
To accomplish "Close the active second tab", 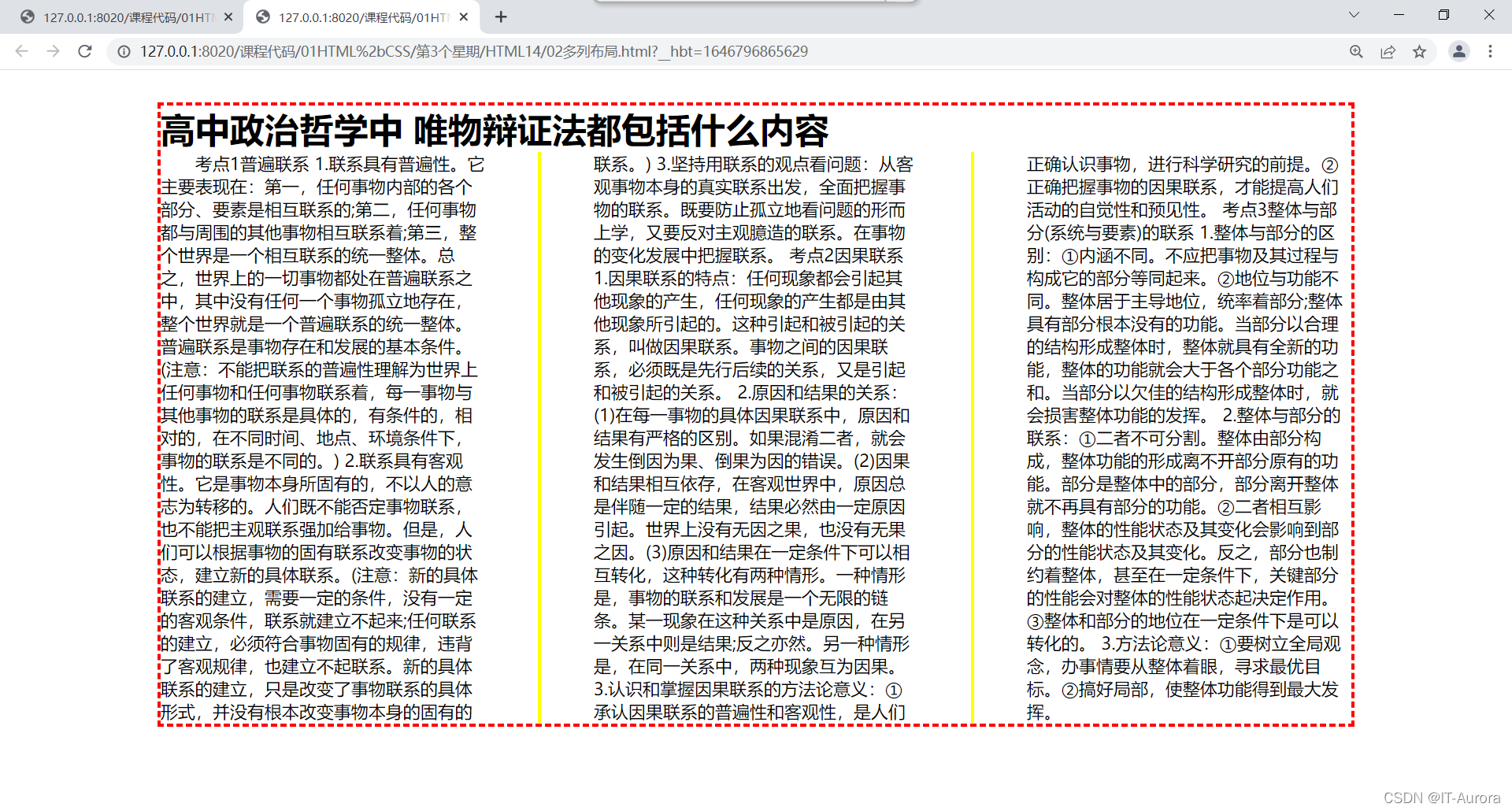I will 464,17.
